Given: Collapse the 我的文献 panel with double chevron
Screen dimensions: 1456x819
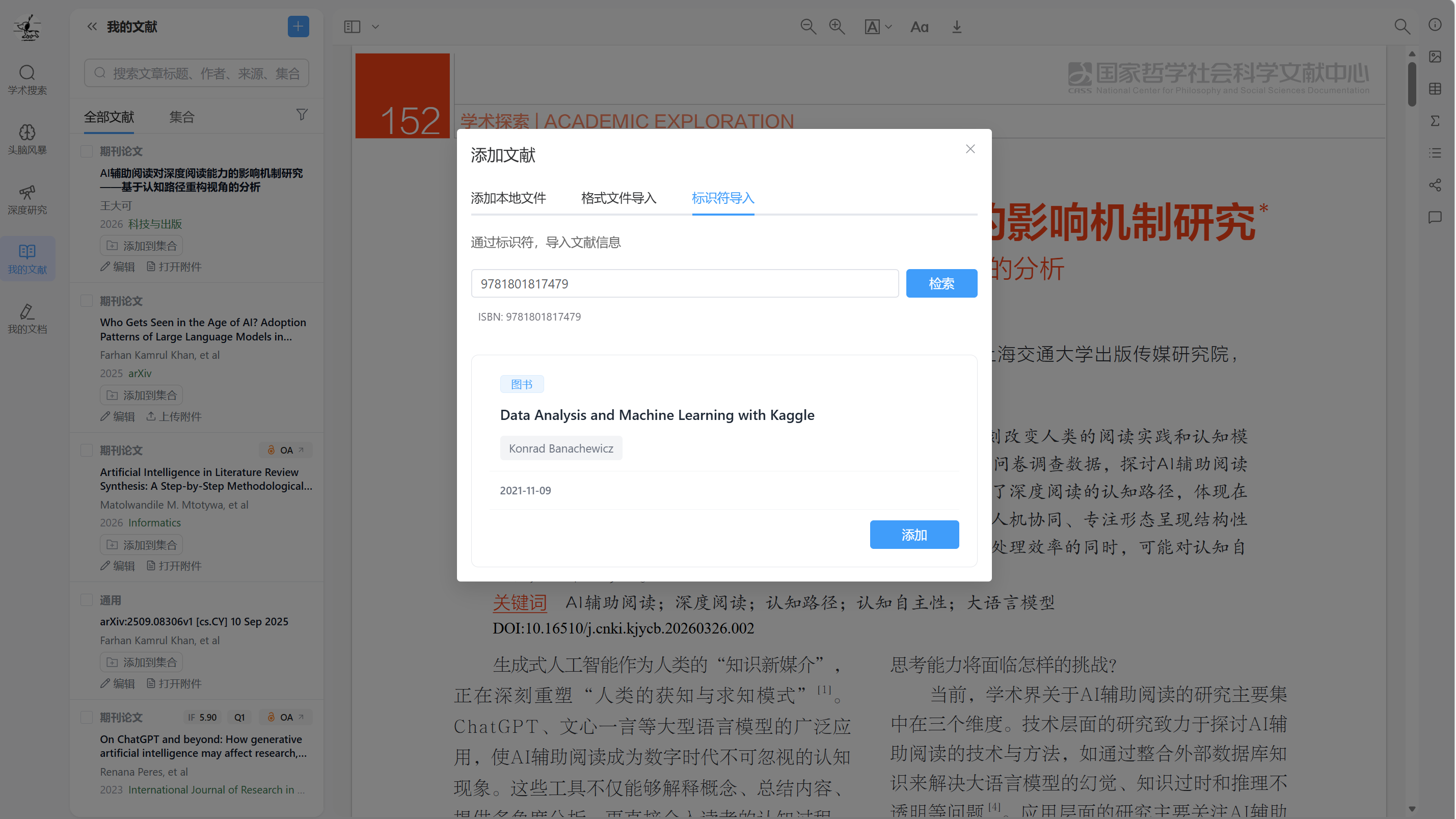Looking at the screenshot, I should point(92,27).
